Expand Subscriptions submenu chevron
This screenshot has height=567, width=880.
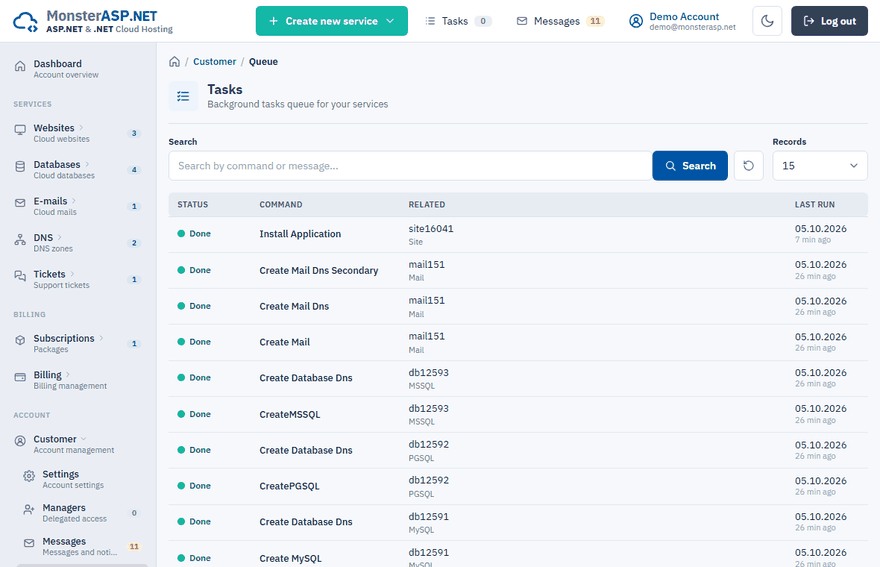pyautogui.click(x=101, y=338)
